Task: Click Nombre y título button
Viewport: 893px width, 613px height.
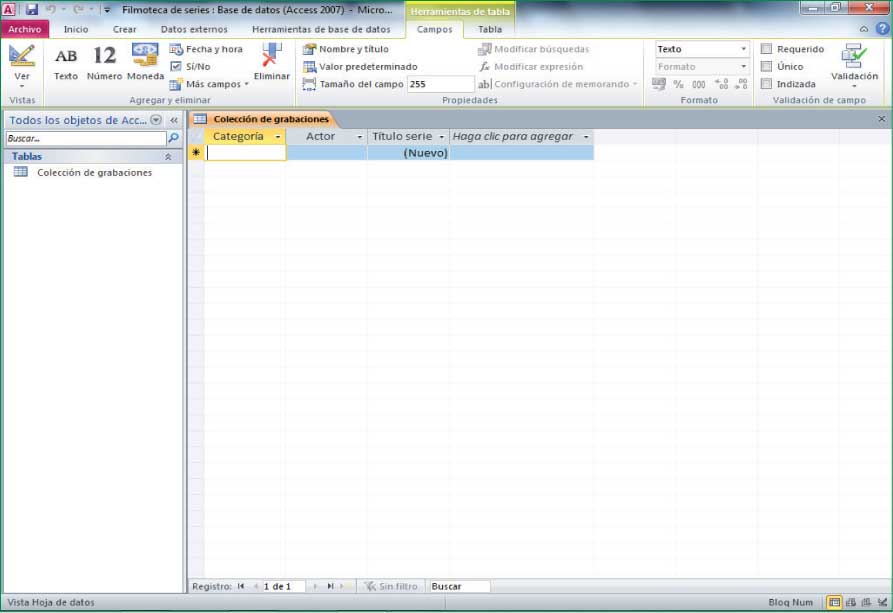Action: (346, 49)
